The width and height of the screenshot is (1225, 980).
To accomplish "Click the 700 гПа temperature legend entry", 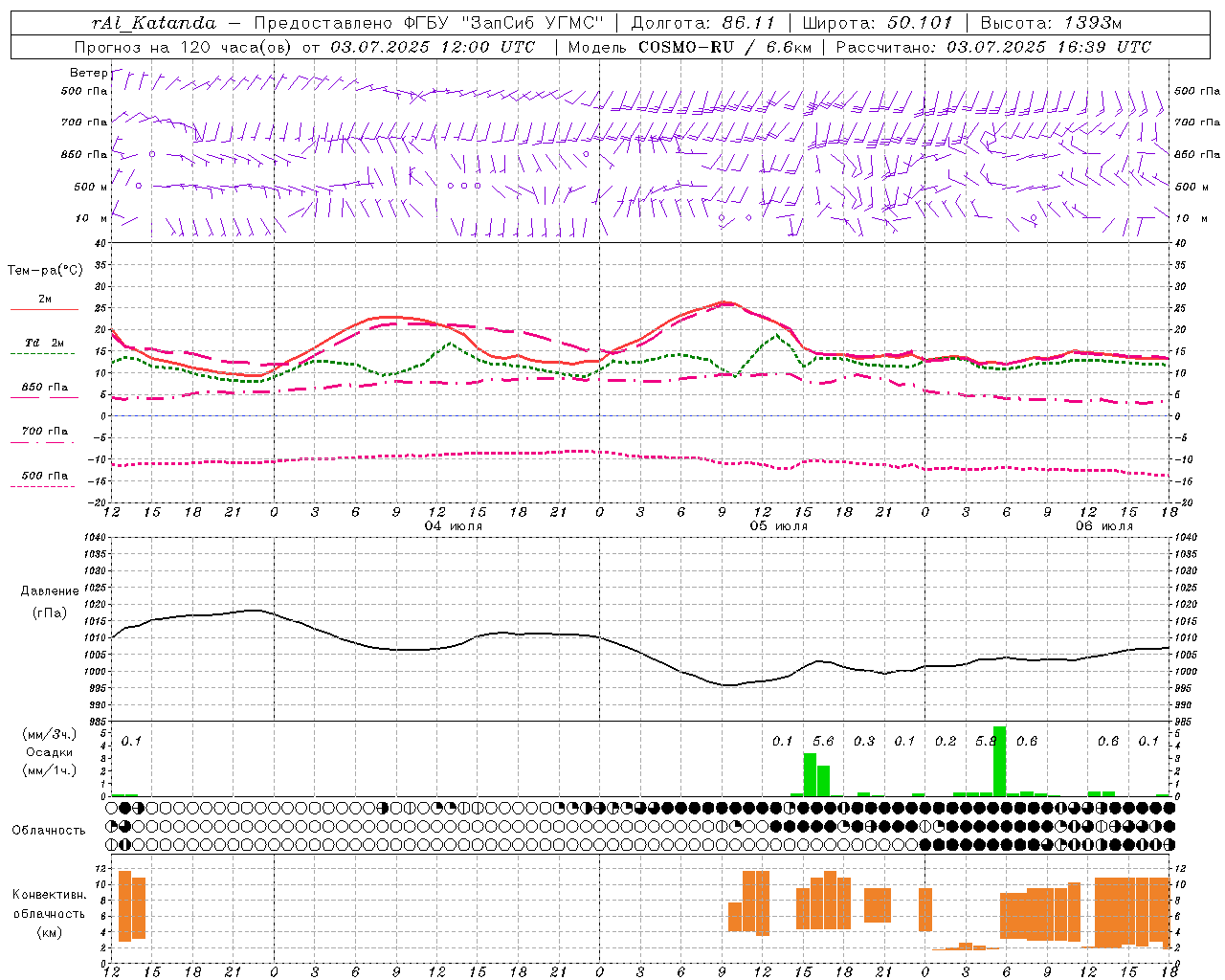I will (x=44, y=432).
